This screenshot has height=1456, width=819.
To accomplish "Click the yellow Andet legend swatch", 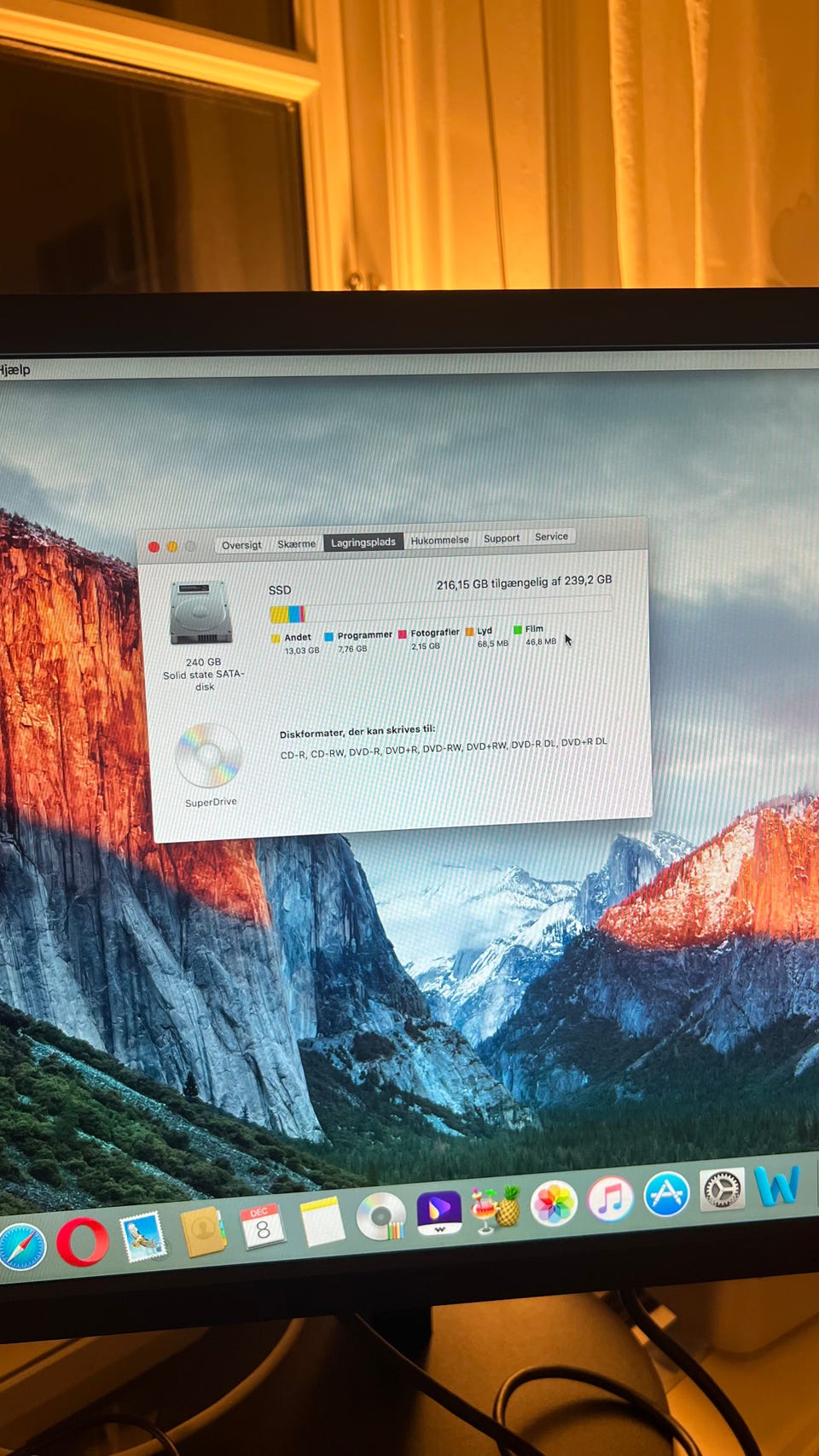I will 276,638.
